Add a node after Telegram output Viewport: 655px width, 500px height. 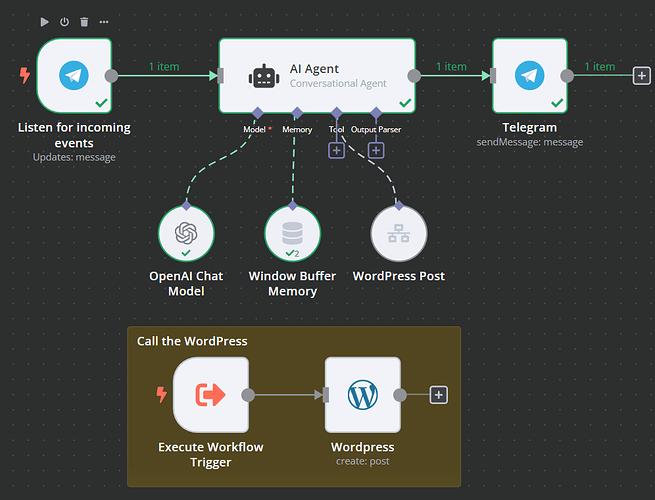click(x=642, y=76)
